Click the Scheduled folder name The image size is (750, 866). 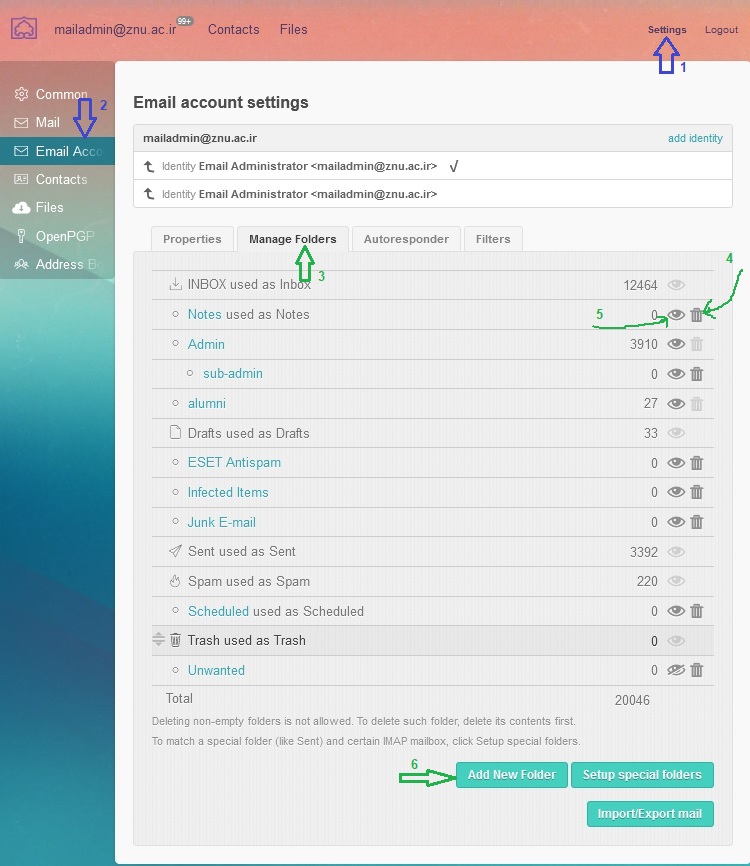[x=218, y=611]
